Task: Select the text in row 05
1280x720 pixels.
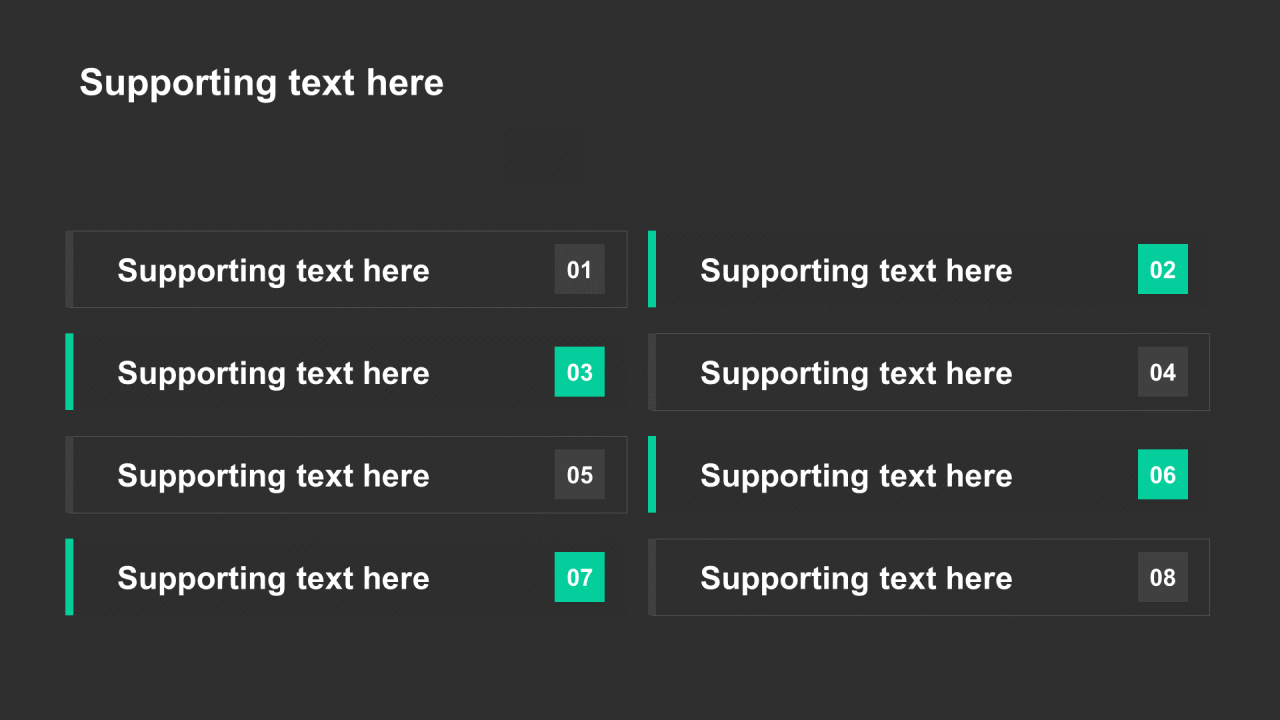Action: coord(273,476)
